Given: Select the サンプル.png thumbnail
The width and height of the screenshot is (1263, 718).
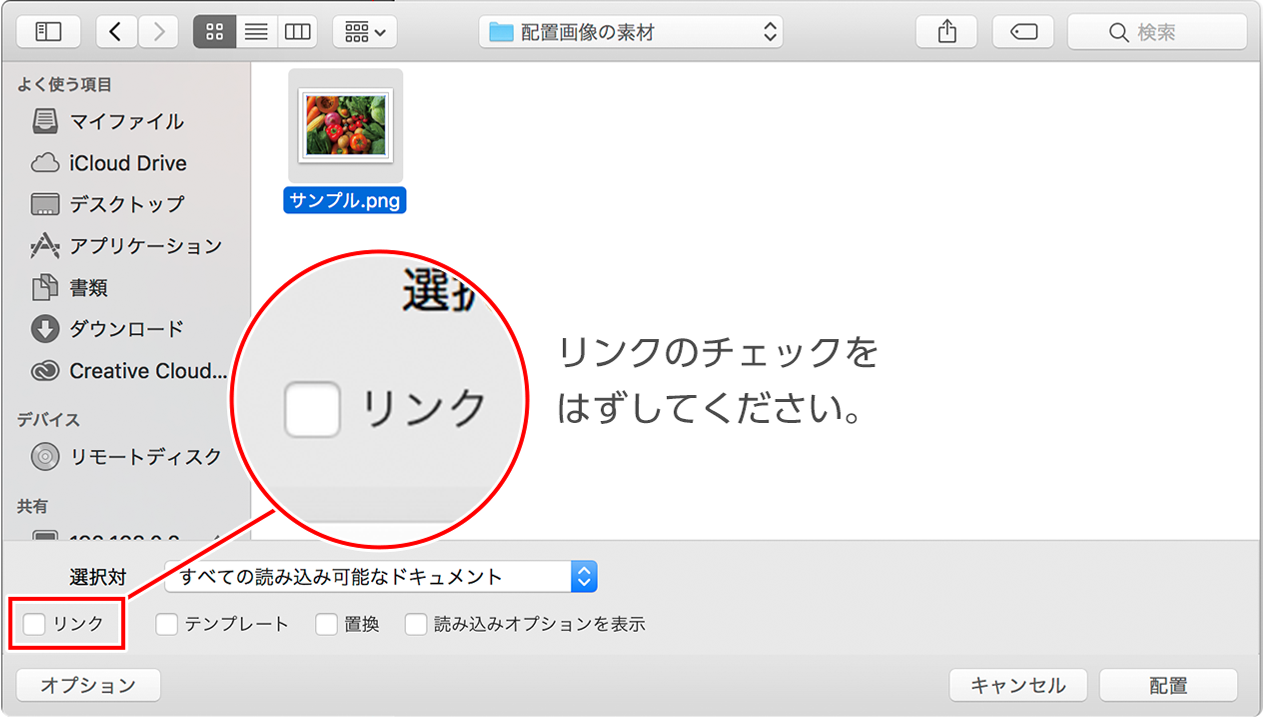Looking at the screenshot, I should [345, 124].
